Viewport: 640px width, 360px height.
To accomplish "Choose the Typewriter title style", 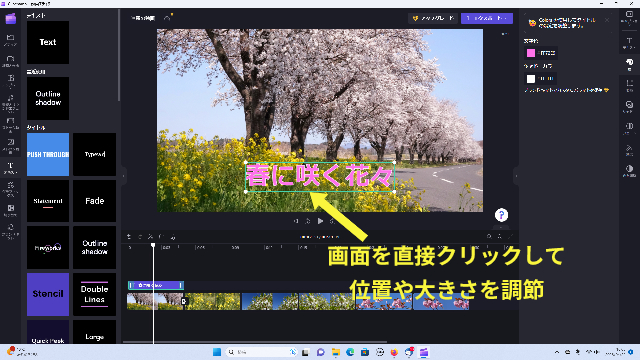I will pyautogui.click(x=94, y=154).
